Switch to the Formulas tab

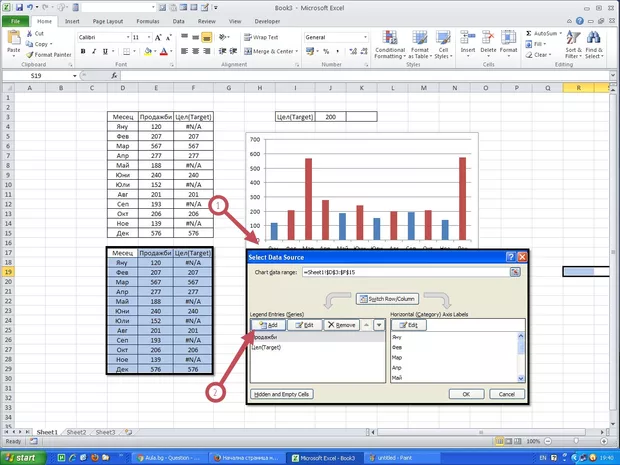click(148, 21)
